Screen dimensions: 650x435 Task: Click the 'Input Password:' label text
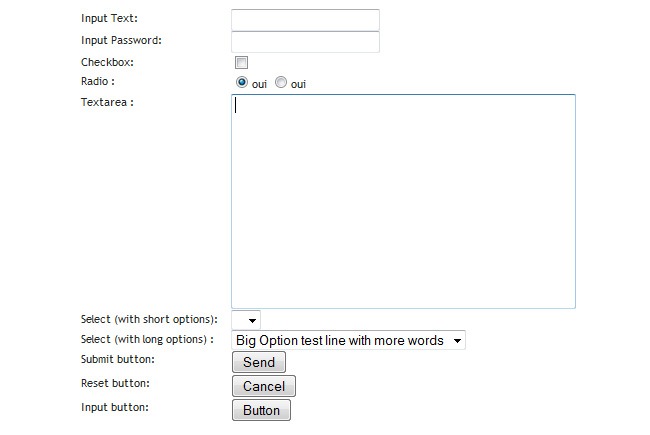(121, 41)
